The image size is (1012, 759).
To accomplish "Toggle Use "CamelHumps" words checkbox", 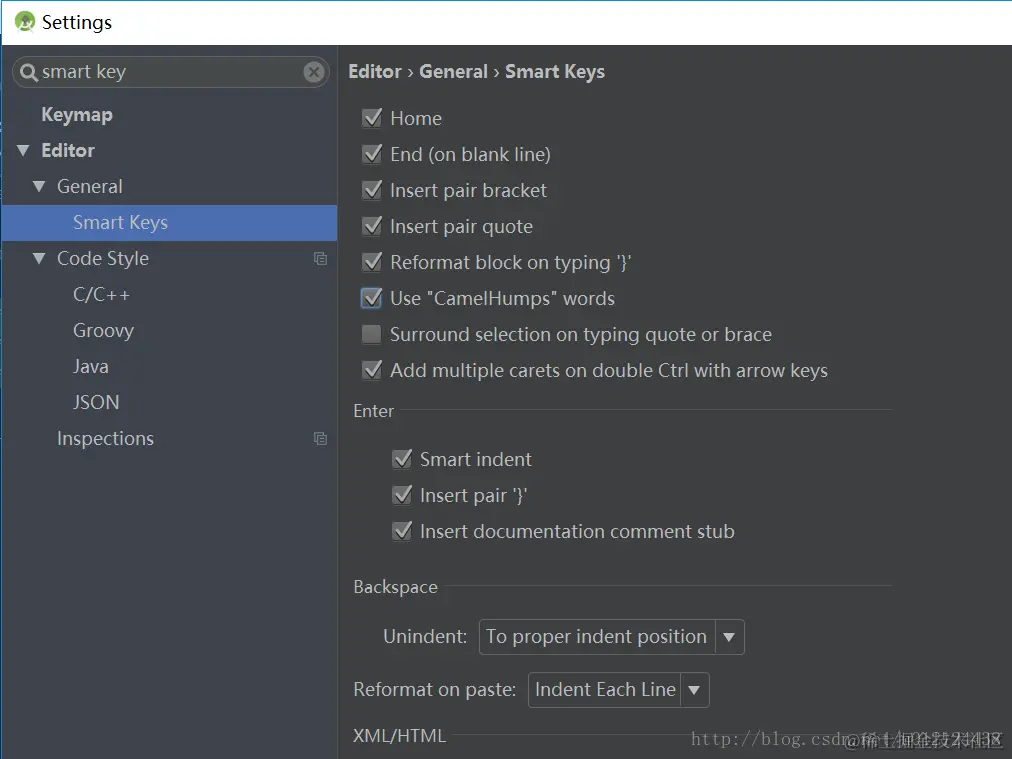I will pyautogui.click(x=372, y=298).
